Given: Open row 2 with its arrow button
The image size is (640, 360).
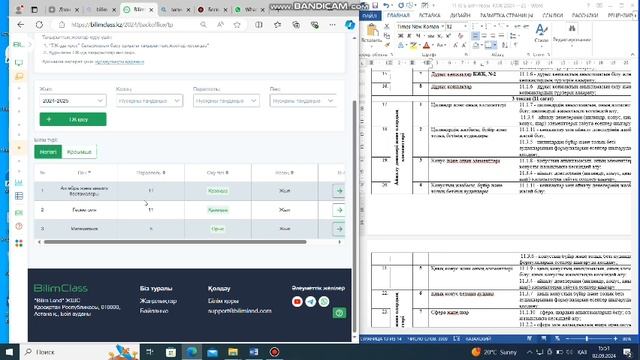Looking at the screenshot, I should coord(339,210).
